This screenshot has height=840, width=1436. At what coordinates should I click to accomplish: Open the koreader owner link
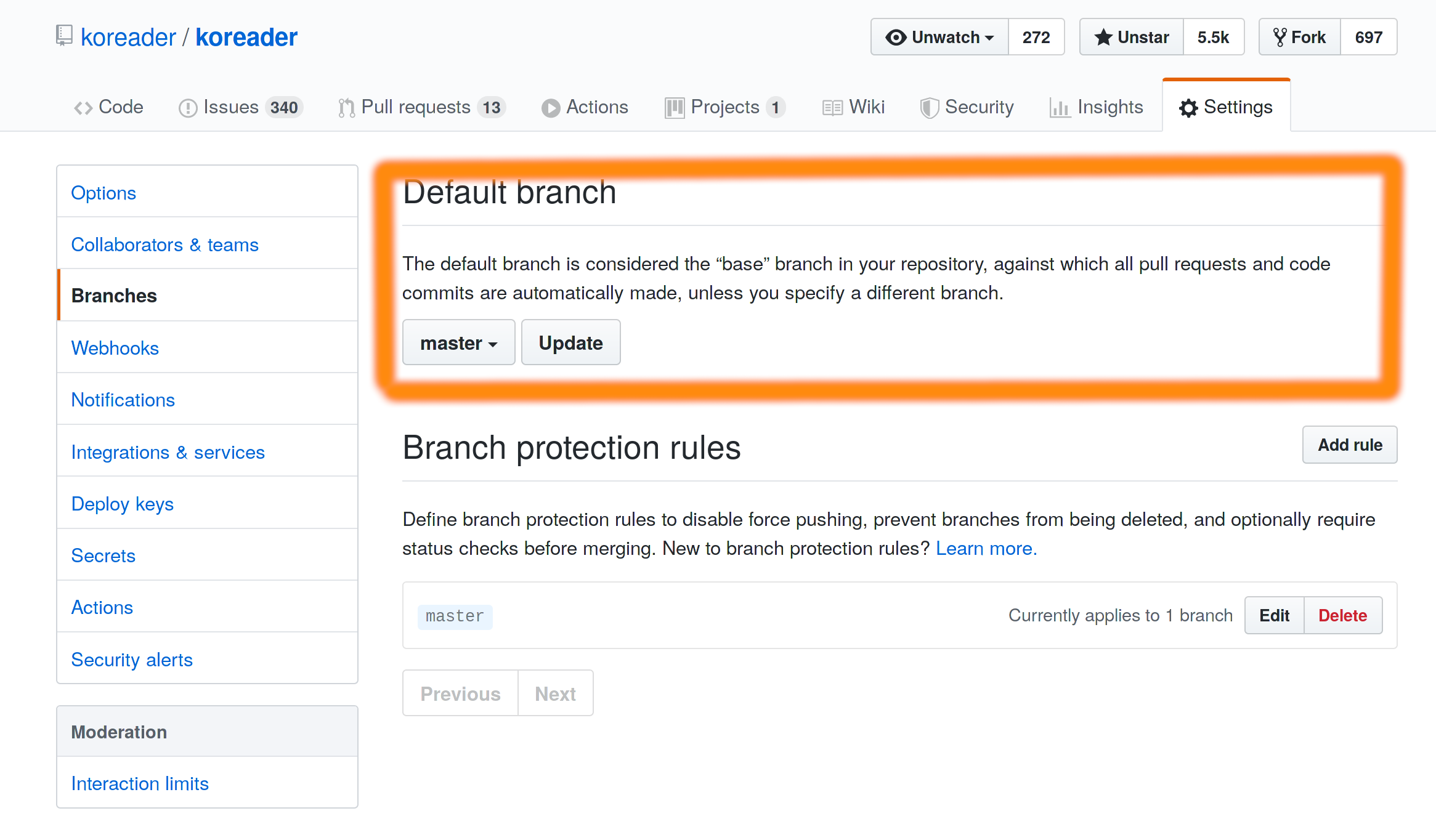tap(128, 38)
